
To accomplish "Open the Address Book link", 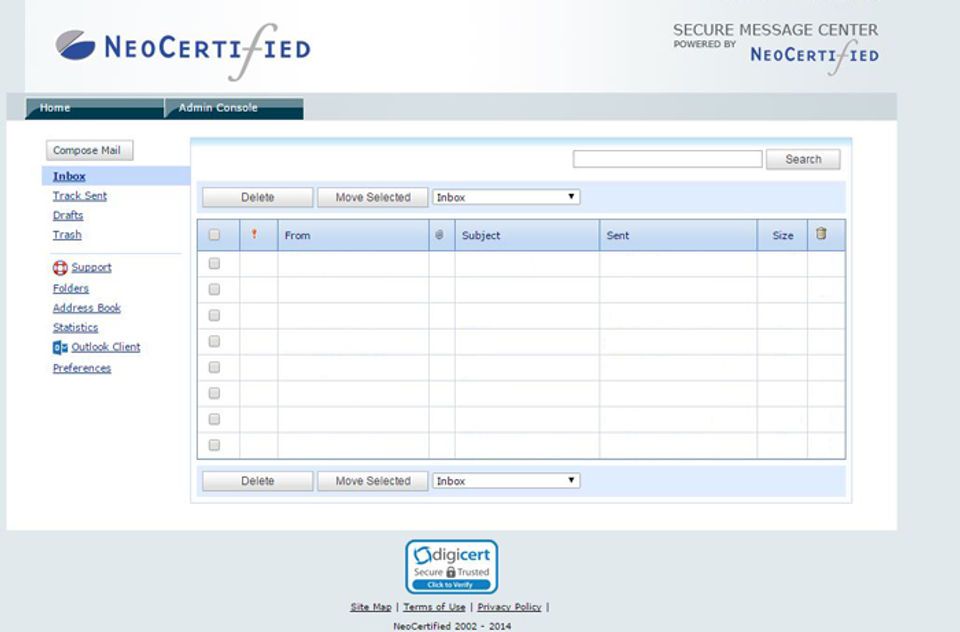I will [86, 308].
